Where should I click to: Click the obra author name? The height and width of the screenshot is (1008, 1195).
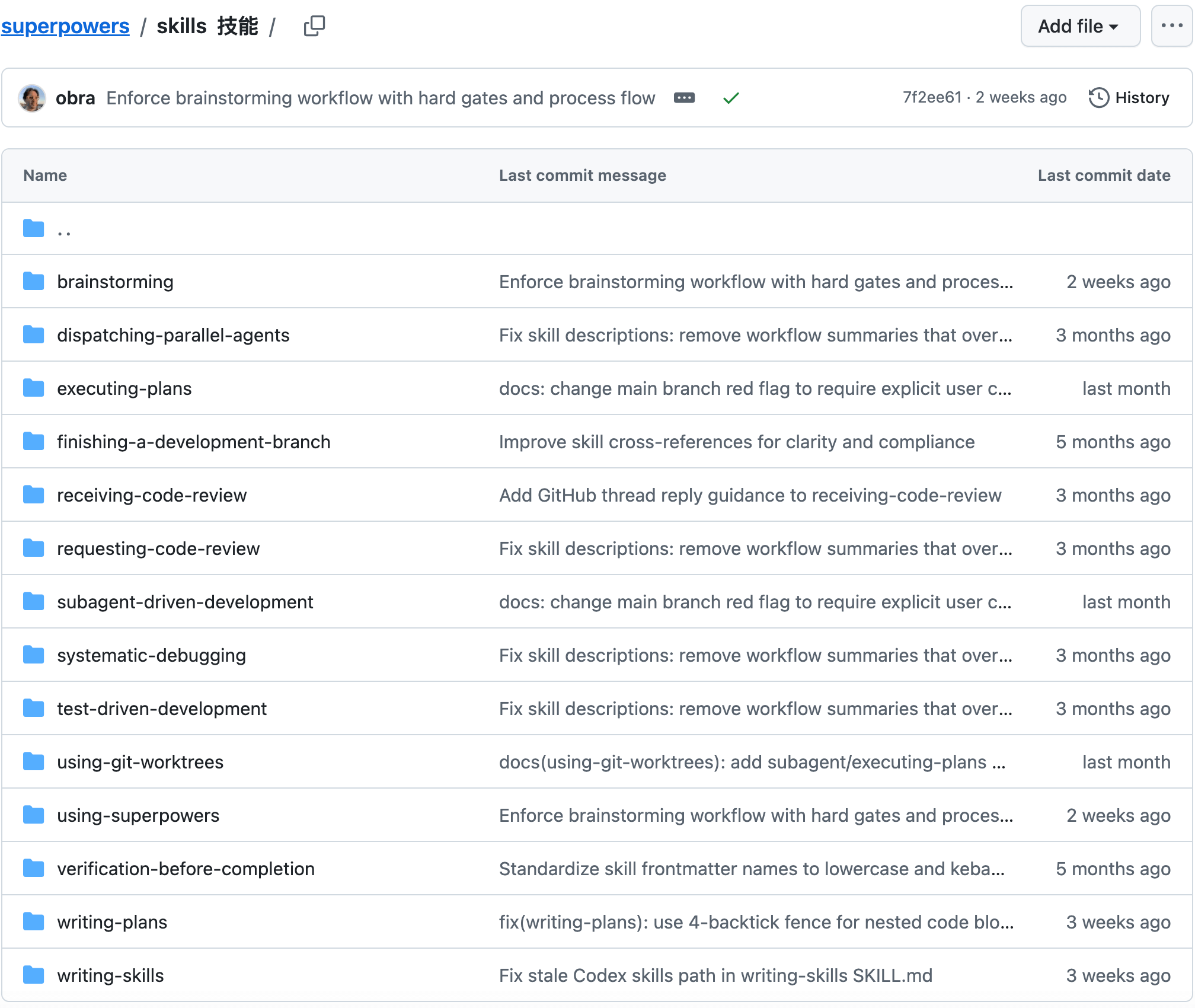click(75, 98)
